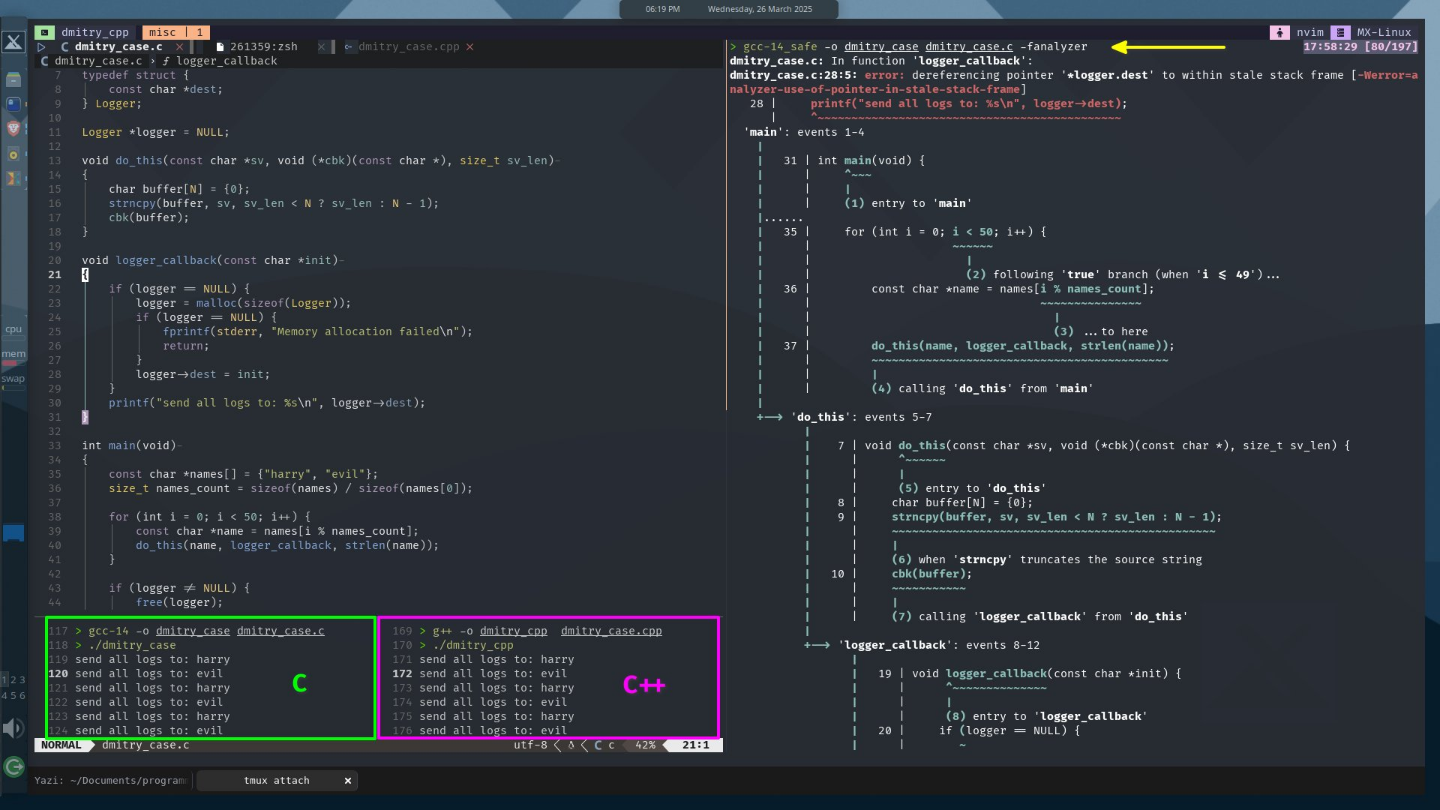Switch to workspace 5 in pager

(x=13, y=695)
